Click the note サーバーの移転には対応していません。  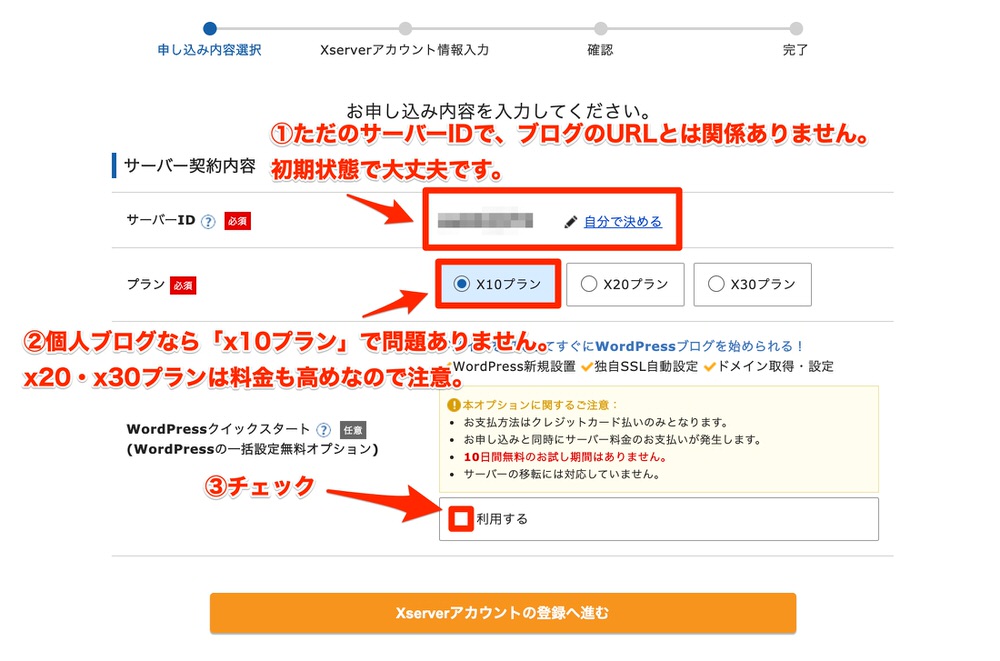(561, 474)
